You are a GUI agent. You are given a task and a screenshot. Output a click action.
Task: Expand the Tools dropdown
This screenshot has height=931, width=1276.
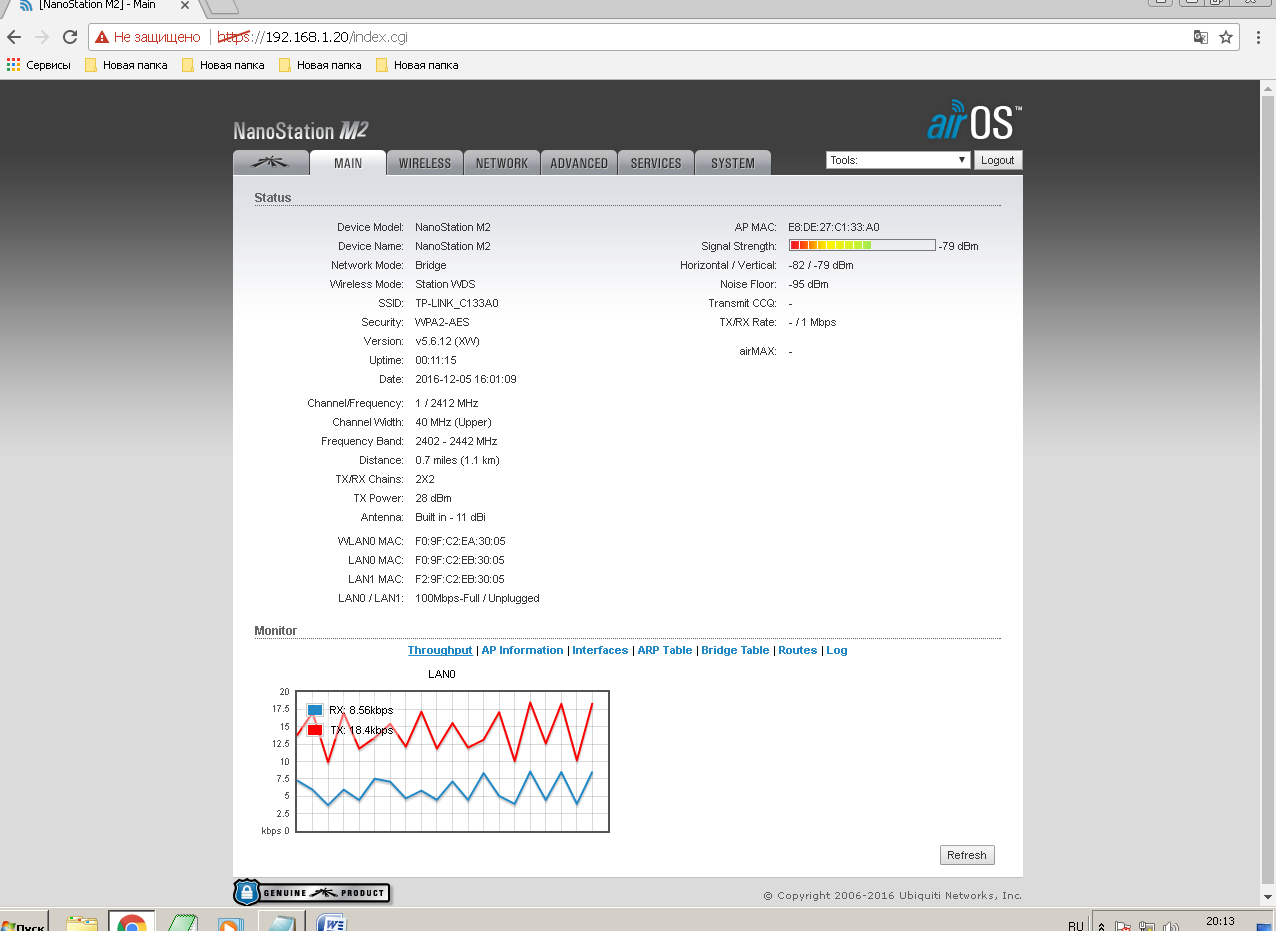click(x=898, y=160)
